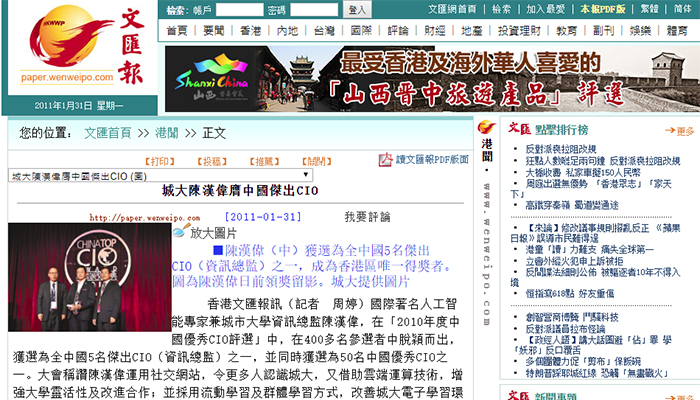Image resolution: width=700 pixels, height=400 pixels.
Task: Click the 密碼 password input field
Action: [314, 9]
